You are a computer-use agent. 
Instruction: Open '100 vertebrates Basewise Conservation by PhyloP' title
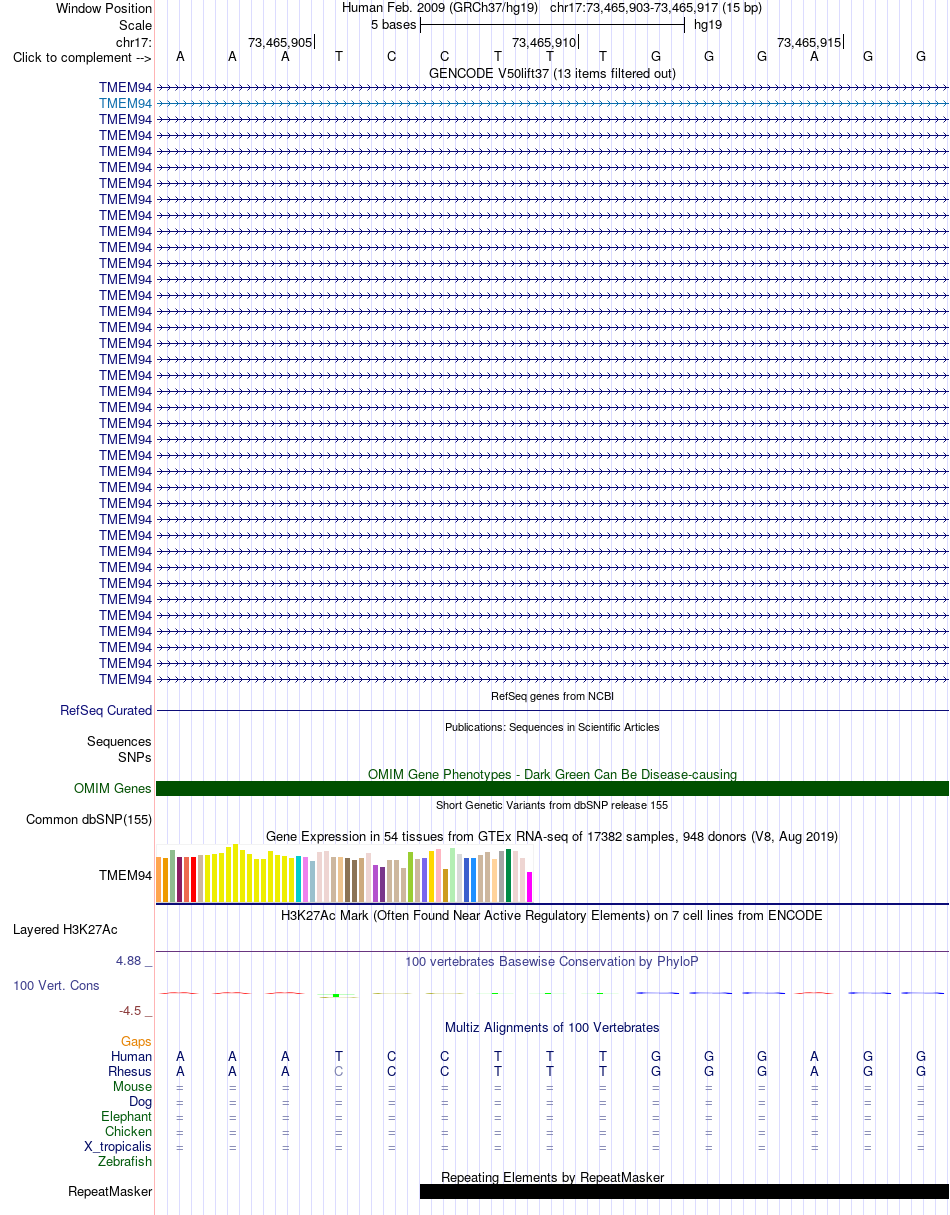tap(552, 962)
